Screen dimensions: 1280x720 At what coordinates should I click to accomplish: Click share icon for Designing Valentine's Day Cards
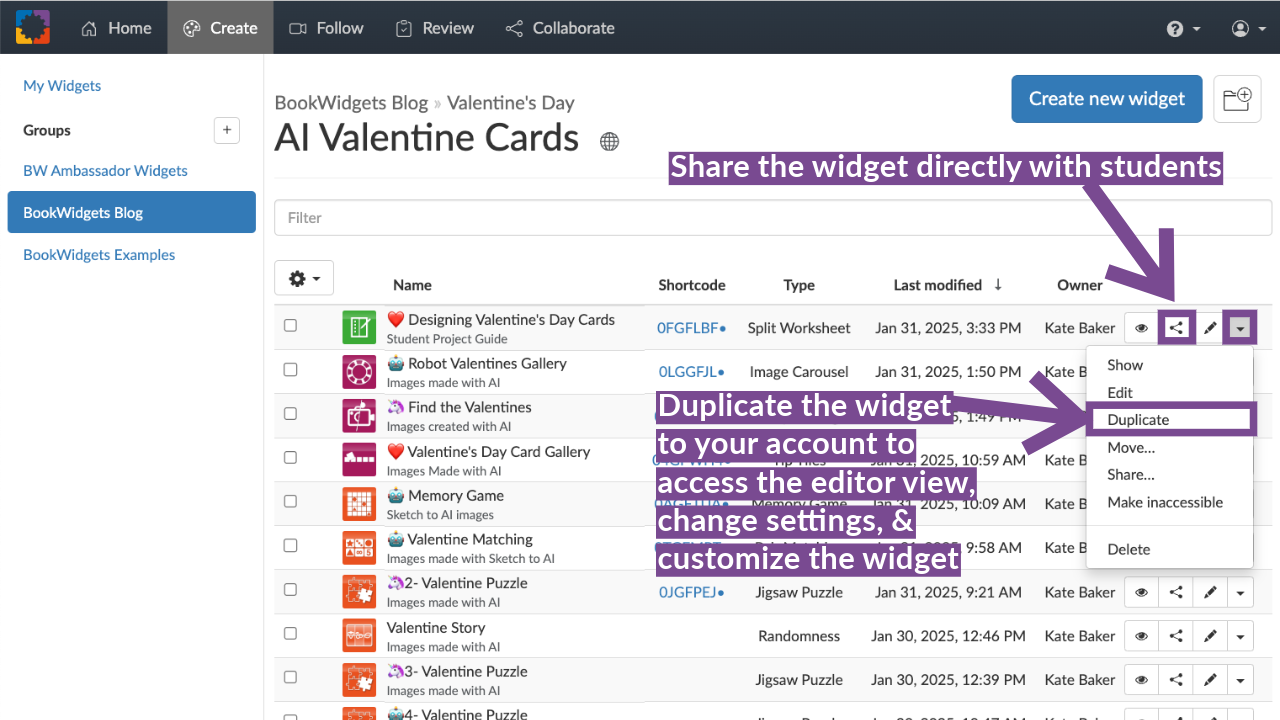(1176, 328)
